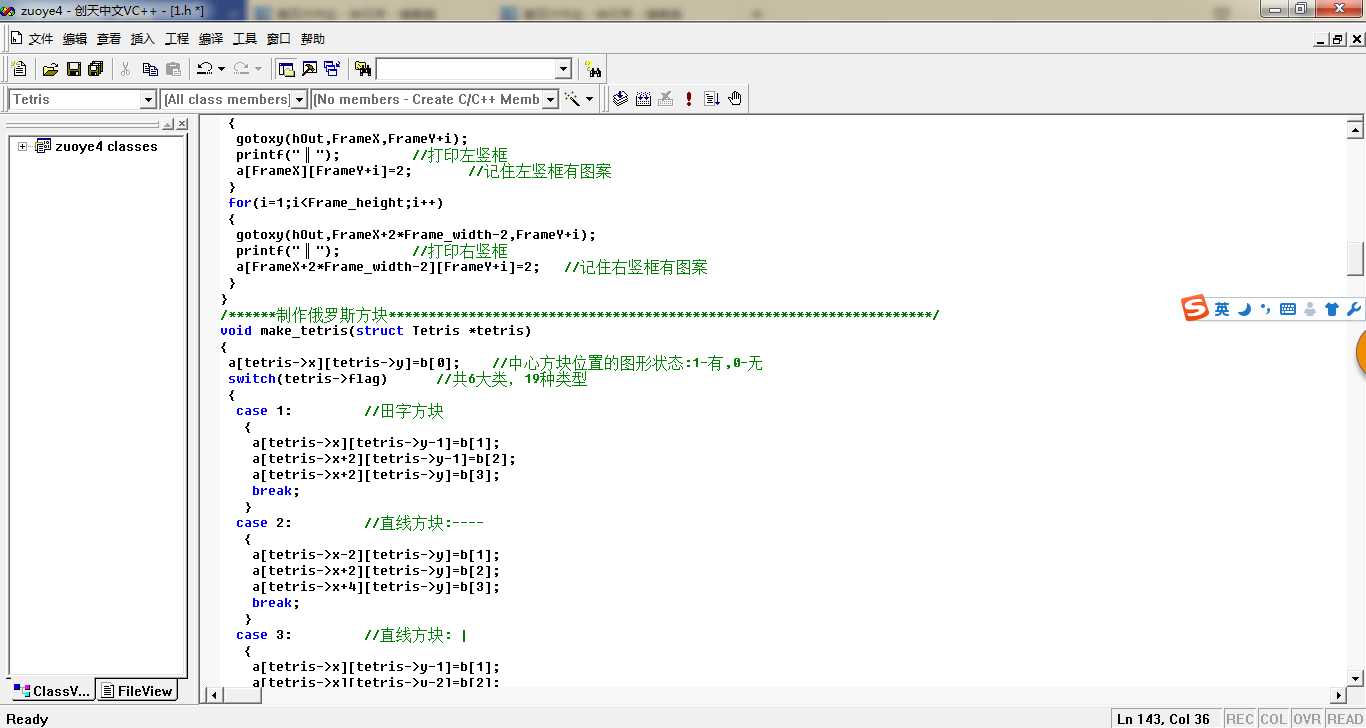
Task: Open the 工具 menu
Action: tap(245, 39)
